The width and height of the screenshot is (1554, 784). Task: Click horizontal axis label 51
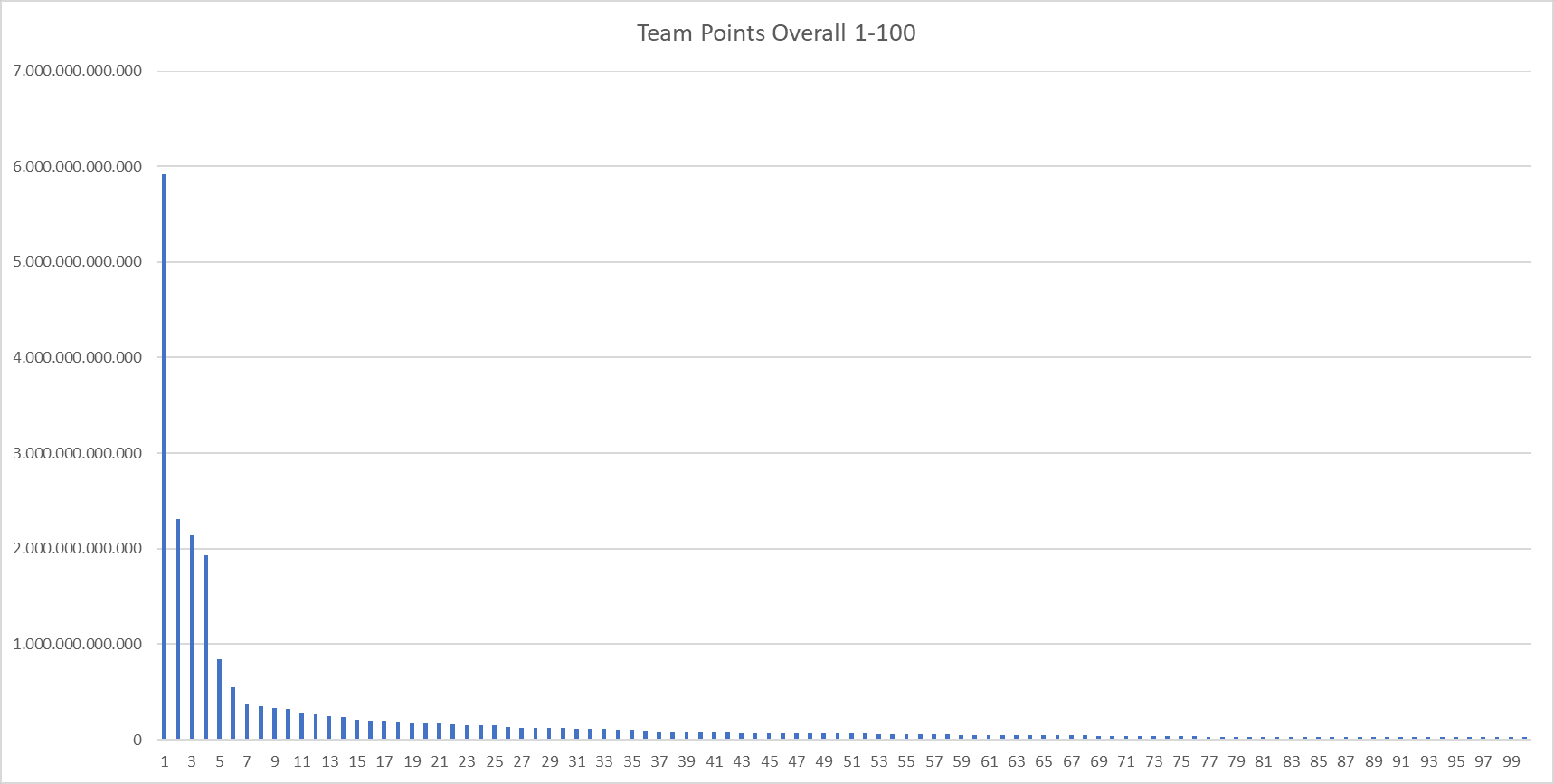[x=852, y=761]
